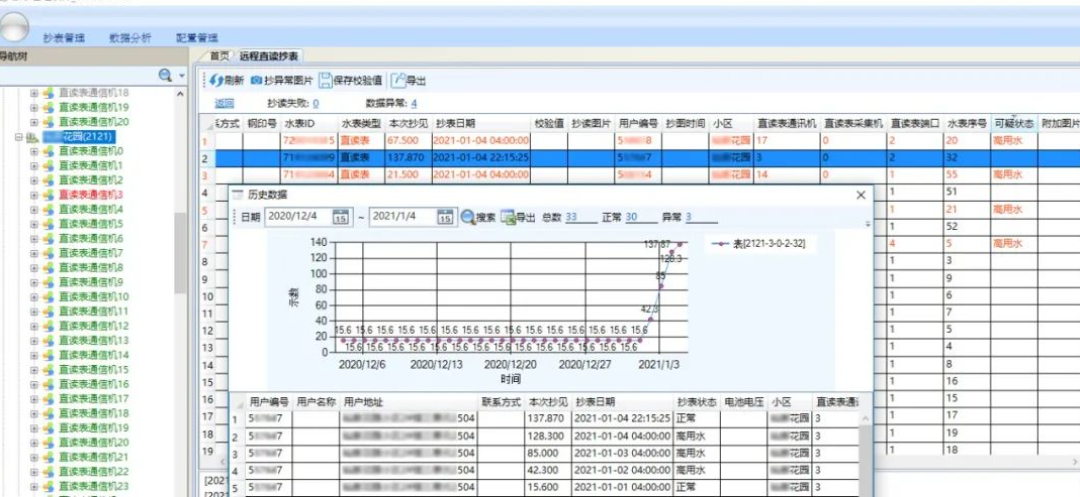Image resolution: width=1080 pixels, height=497 pixels.
Task: Switch to the 首页 tab
Action: (x=219, y=56)
